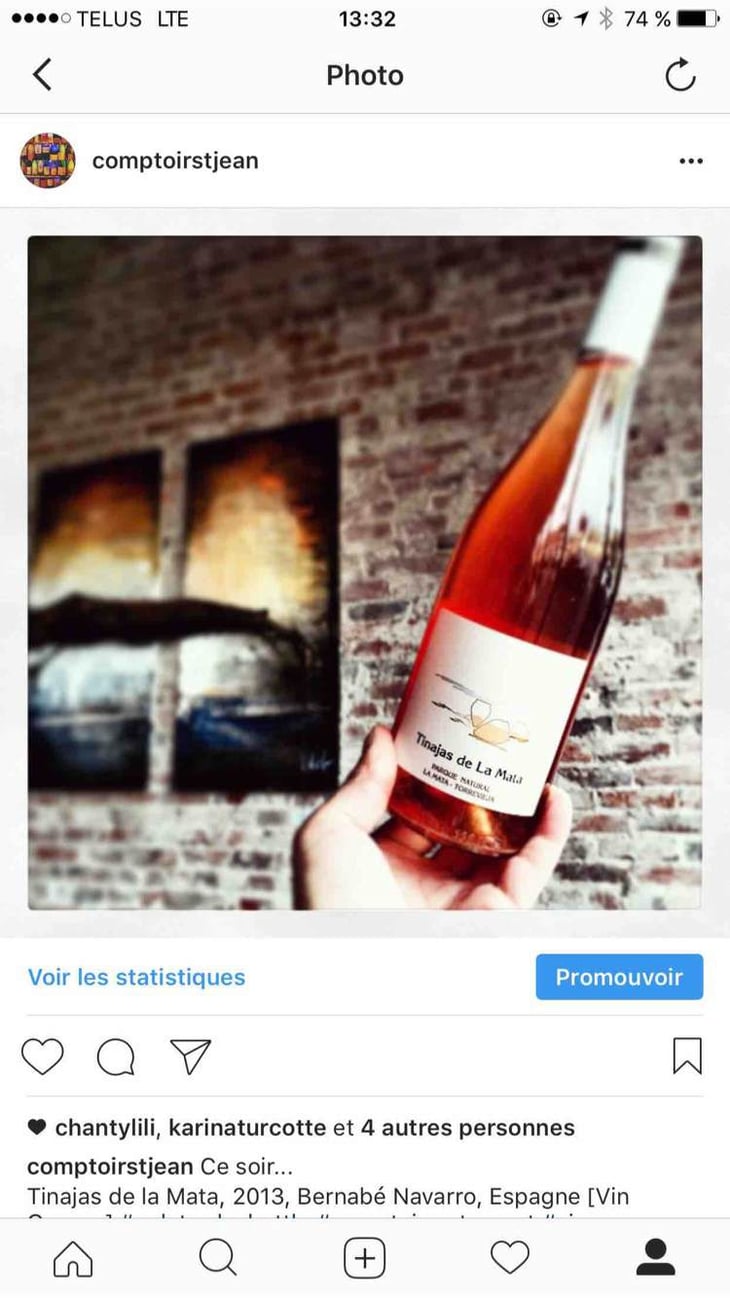The width and height of the screenshot is (730, 1298).
Task: Create new post with plus icon
Action: [x=365, y=1258]
